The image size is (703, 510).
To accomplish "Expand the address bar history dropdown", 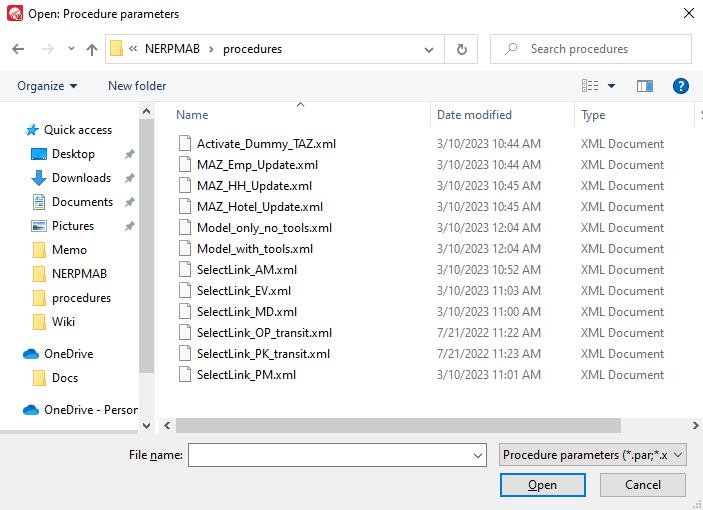I will click(x=429, y=49).
